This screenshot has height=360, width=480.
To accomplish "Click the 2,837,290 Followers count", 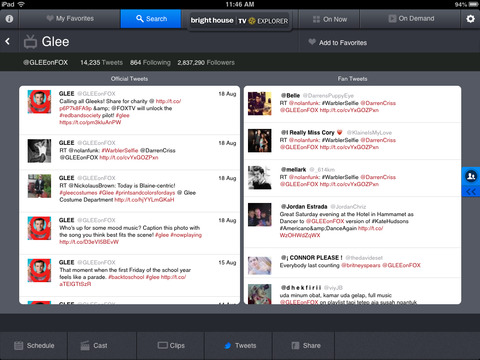I will 206,62.
